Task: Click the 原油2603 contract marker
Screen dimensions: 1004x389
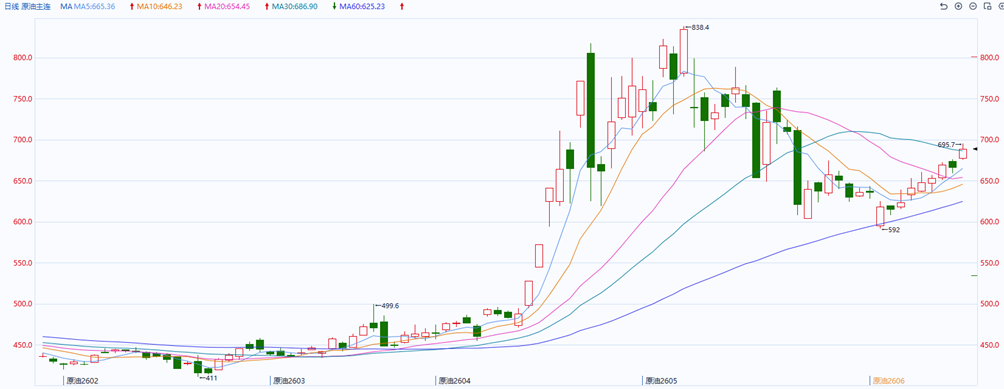Action: [x=289, y=381]
